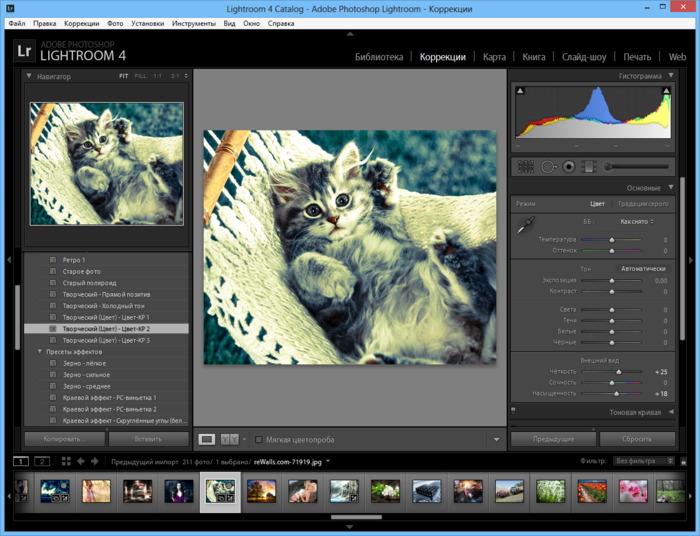Image resolution: width=700 pixels, height=536 pixels.
Task: Open the Коррекции menu in menu bar
Action: (x=81, y=22)
